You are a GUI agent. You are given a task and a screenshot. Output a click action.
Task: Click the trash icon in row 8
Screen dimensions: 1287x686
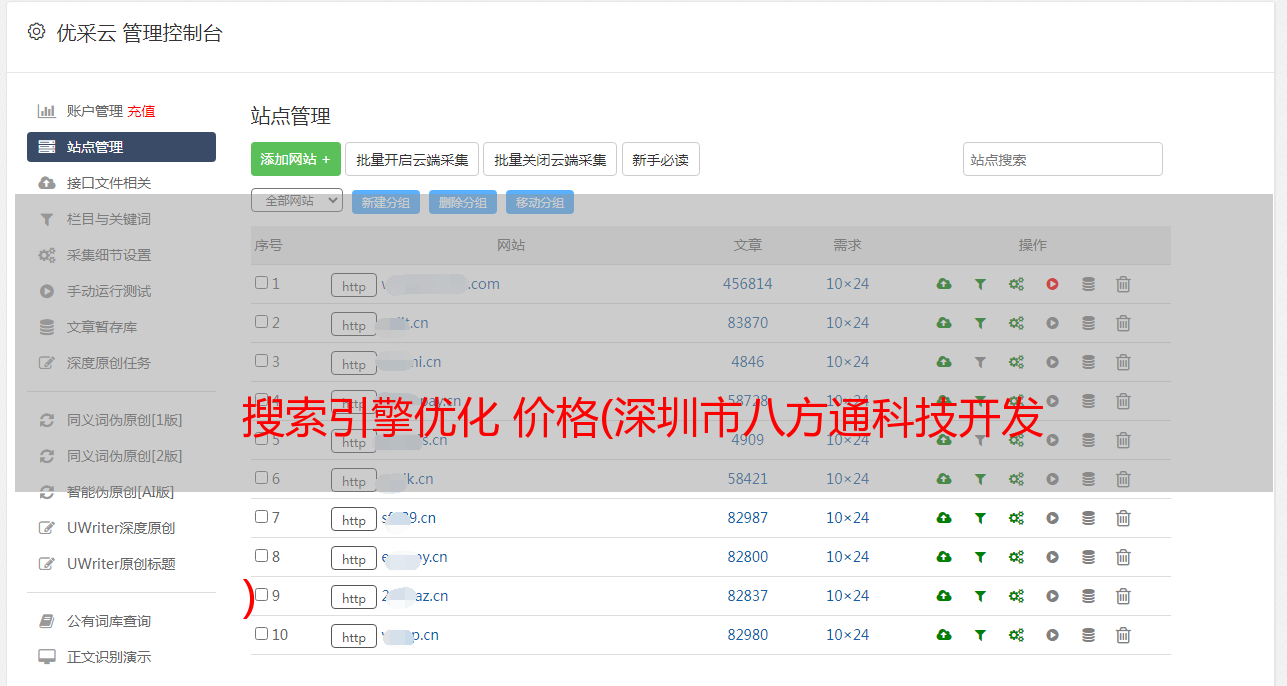[x=1123, y=557]
